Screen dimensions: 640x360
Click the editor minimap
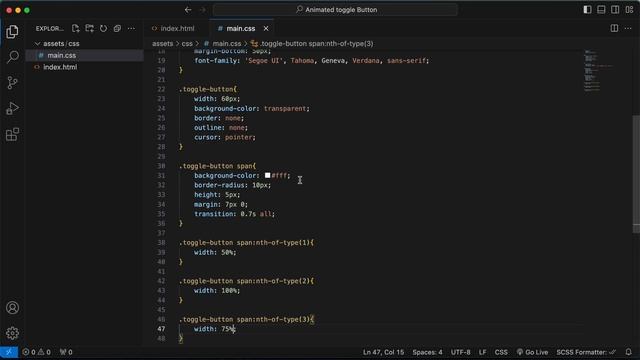598,71
